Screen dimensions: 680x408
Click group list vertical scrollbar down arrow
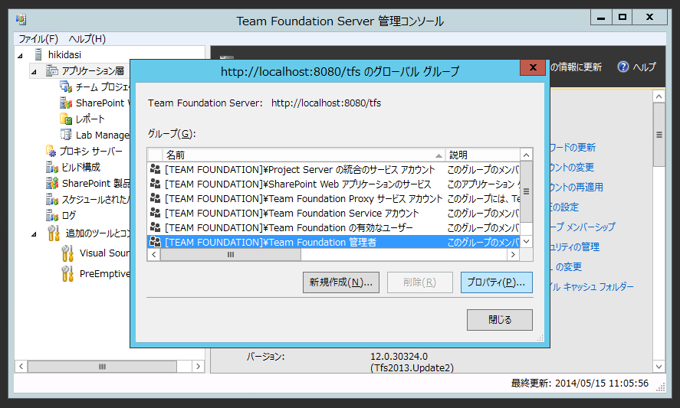[x=526, y=242]
